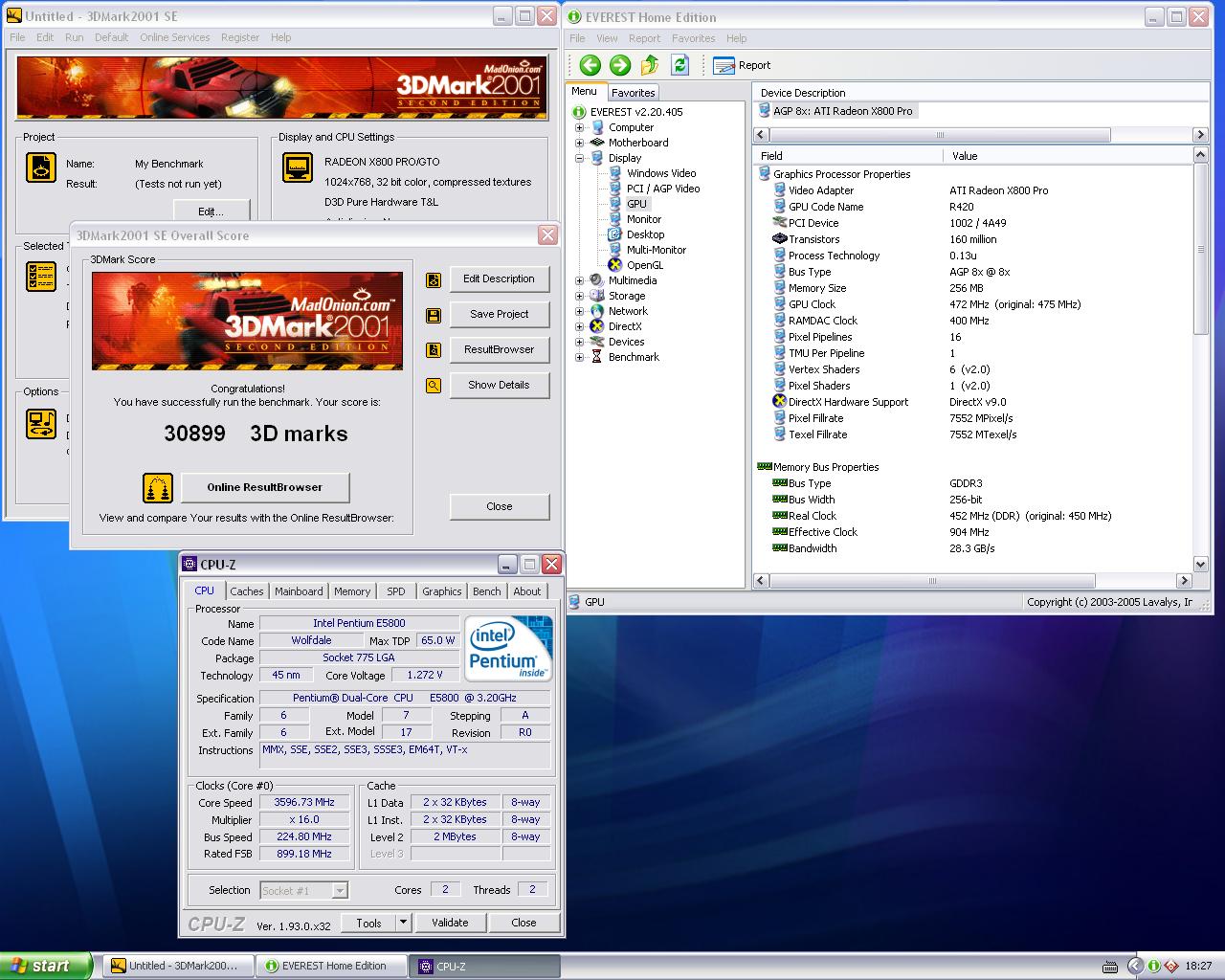
Task: Click the Save Project floppy icon
Action: pyautogui.click(x=434, y=316)
